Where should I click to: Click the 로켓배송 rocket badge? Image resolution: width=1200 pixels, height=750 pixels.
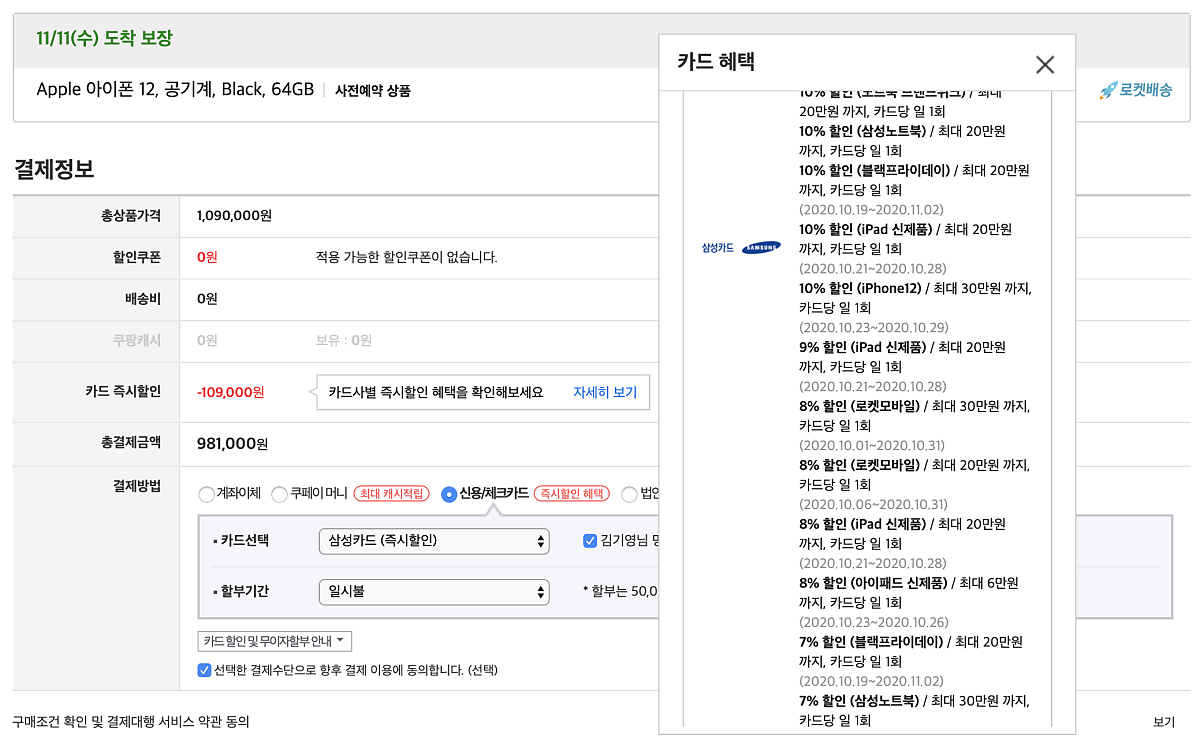click(1135, 90)
